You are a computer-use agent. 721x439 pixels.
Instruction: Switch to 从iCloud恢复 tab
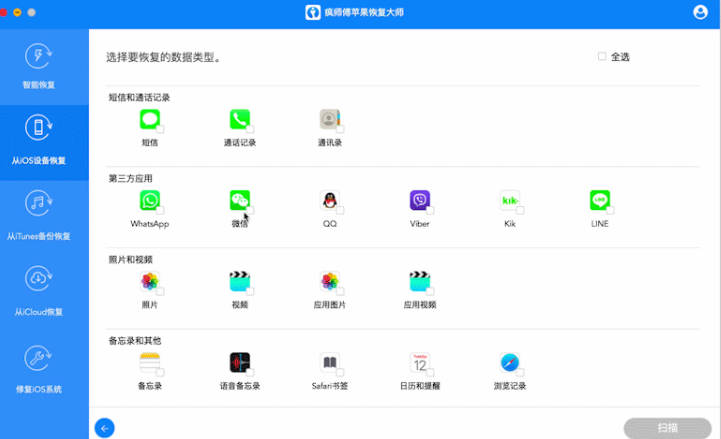(x=44, y=294)
